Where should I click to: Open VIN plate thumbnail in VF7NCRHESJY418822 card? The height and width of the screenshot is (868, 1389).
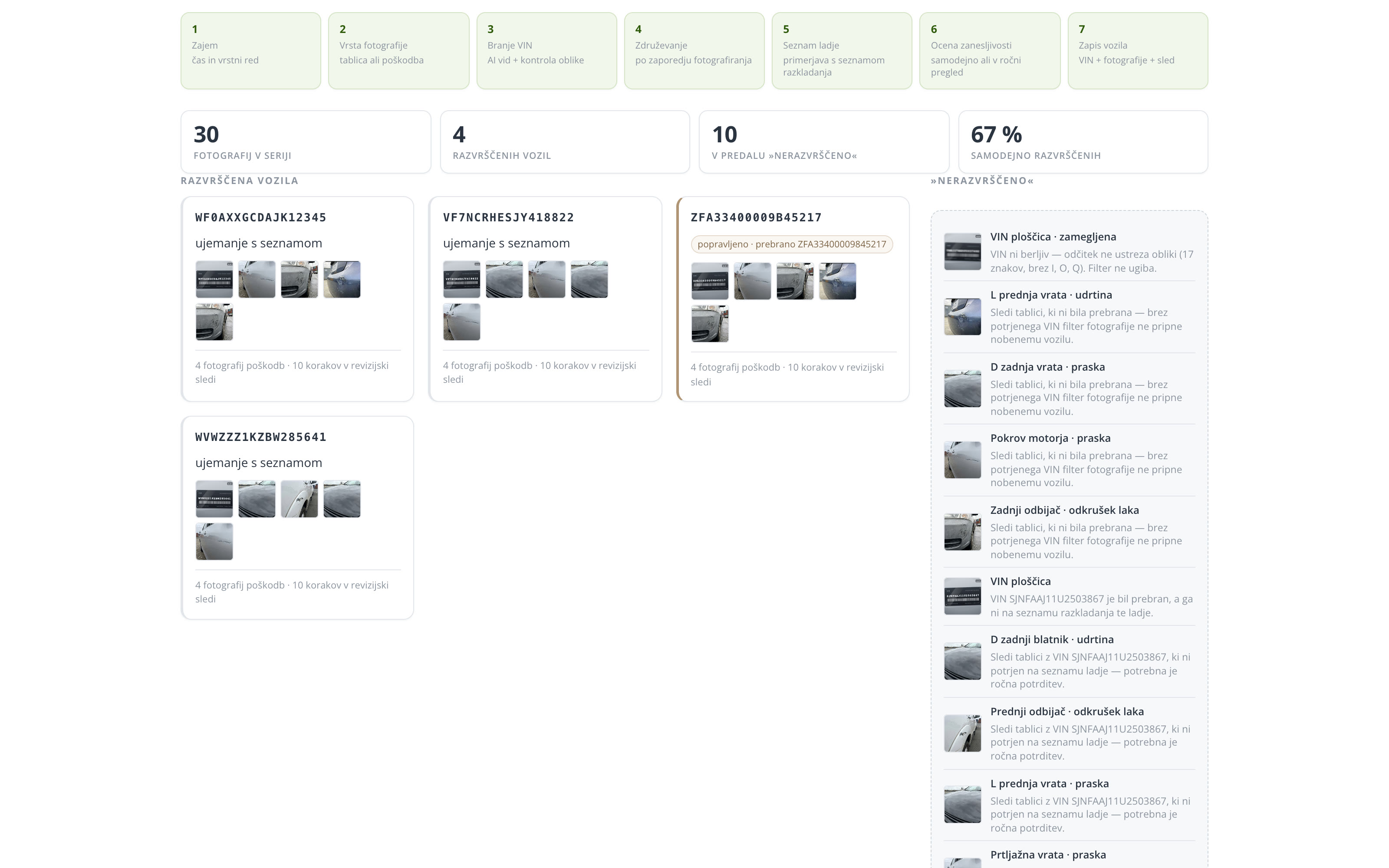(461, 279)
